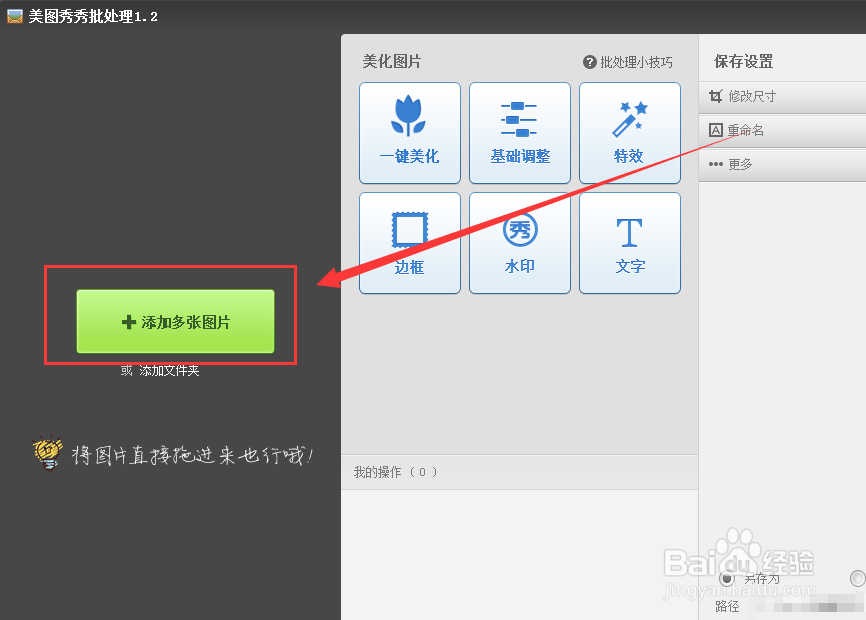Select the partially visible radio button right of 另存为
Screen dimensions: 866x620
pos(858,579)
